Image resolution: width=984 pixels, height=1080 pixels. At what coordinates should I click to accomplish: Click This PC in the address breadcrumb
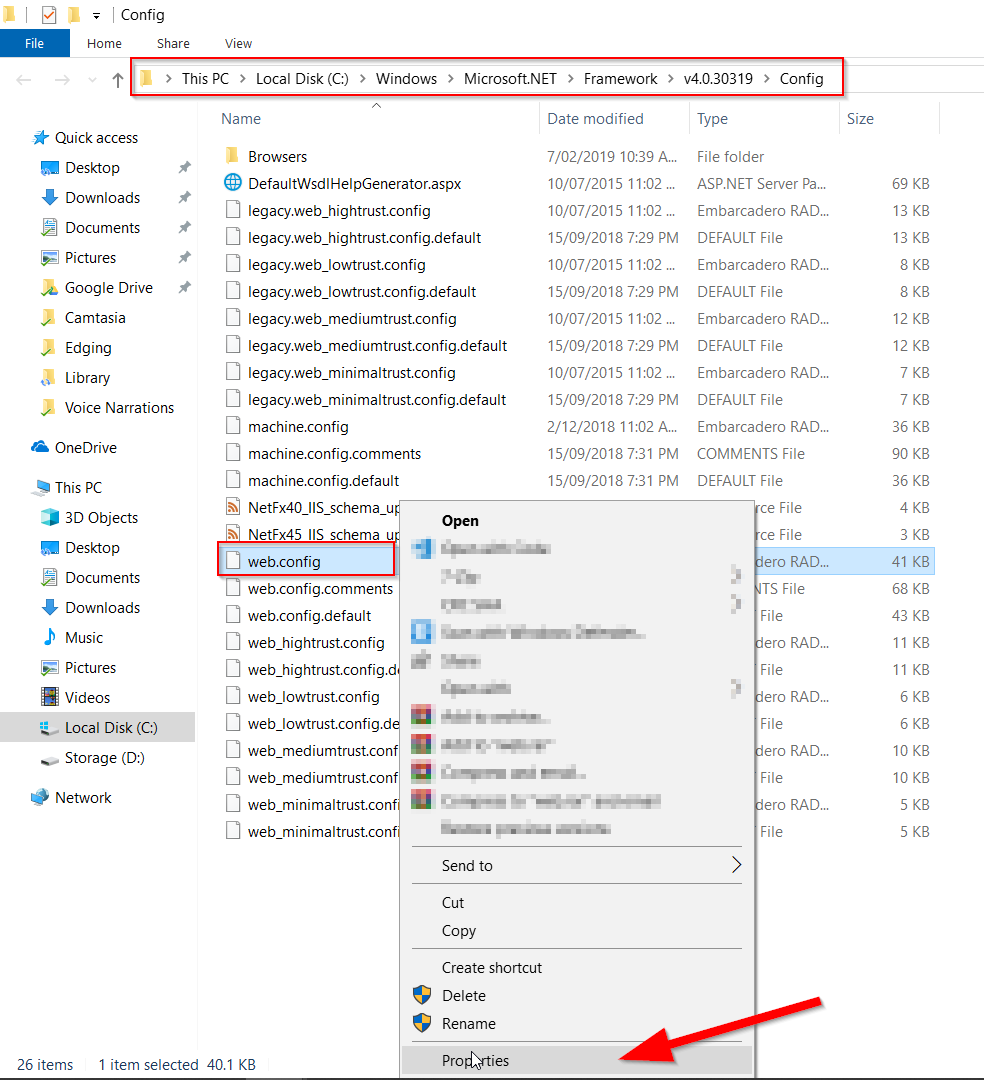(x=205, y=79)
